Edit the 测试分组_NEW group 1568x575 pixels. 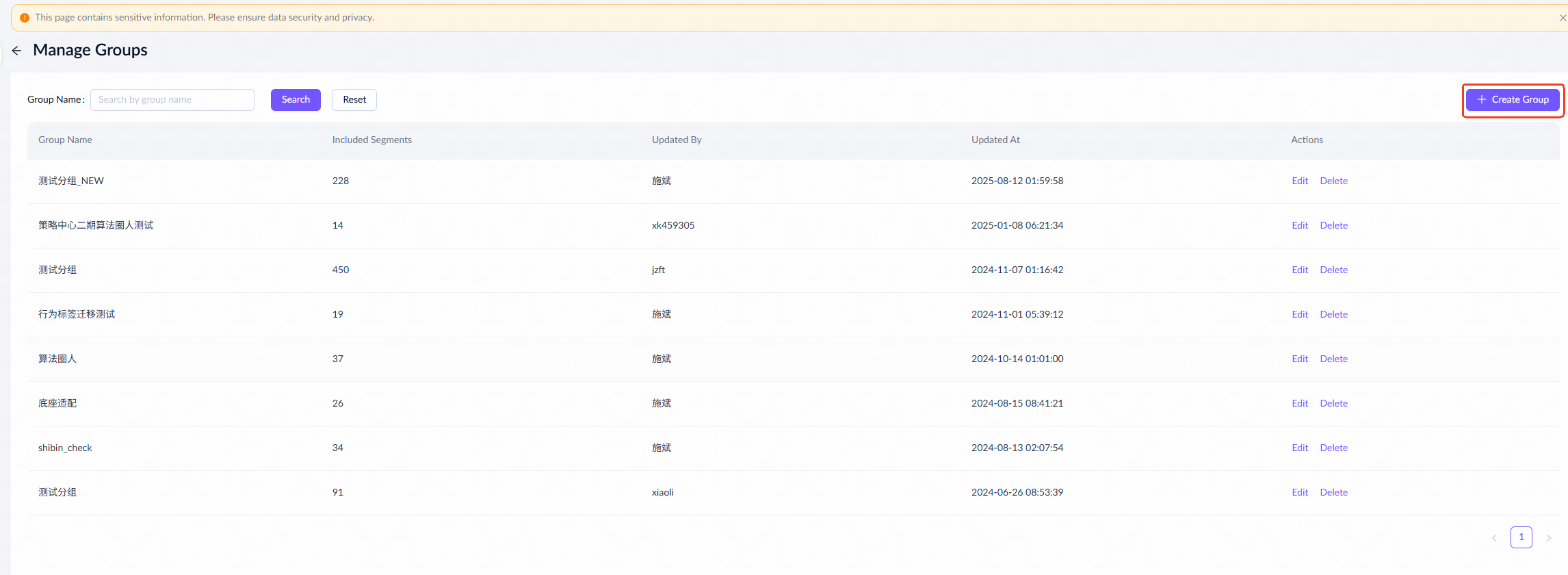pyautogui.click(x=1299, y=181)
